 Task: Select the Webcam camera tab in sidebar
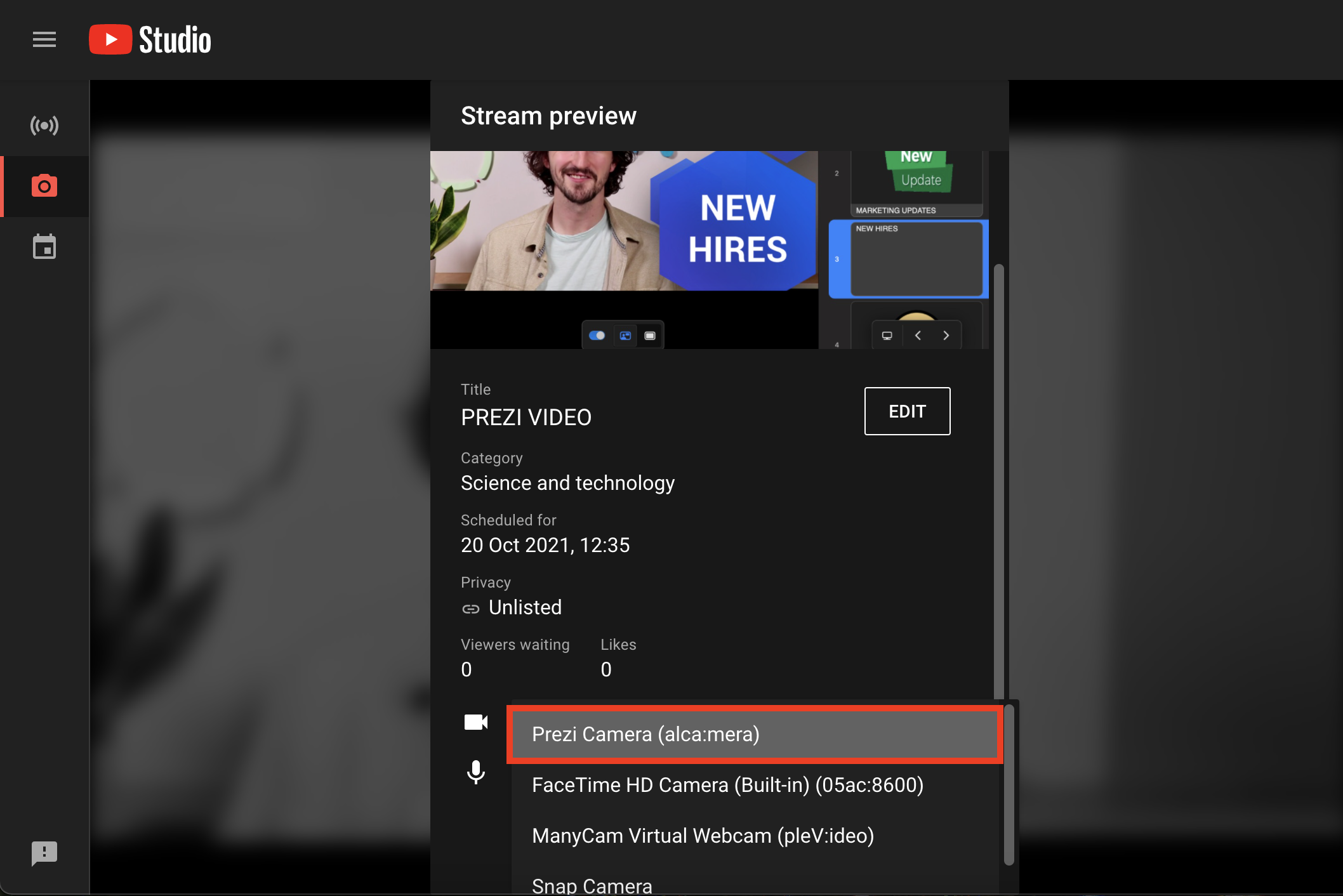[44, 186]
